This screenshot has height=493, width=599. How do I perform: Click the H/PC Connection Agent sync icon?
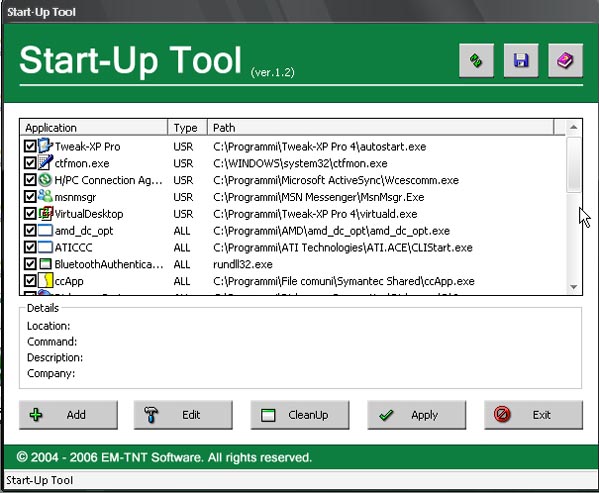(45, 179)
